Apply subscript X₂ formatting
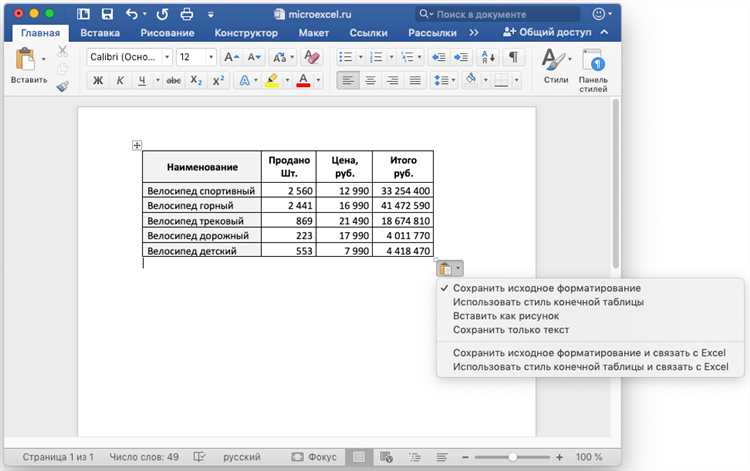 196,80
